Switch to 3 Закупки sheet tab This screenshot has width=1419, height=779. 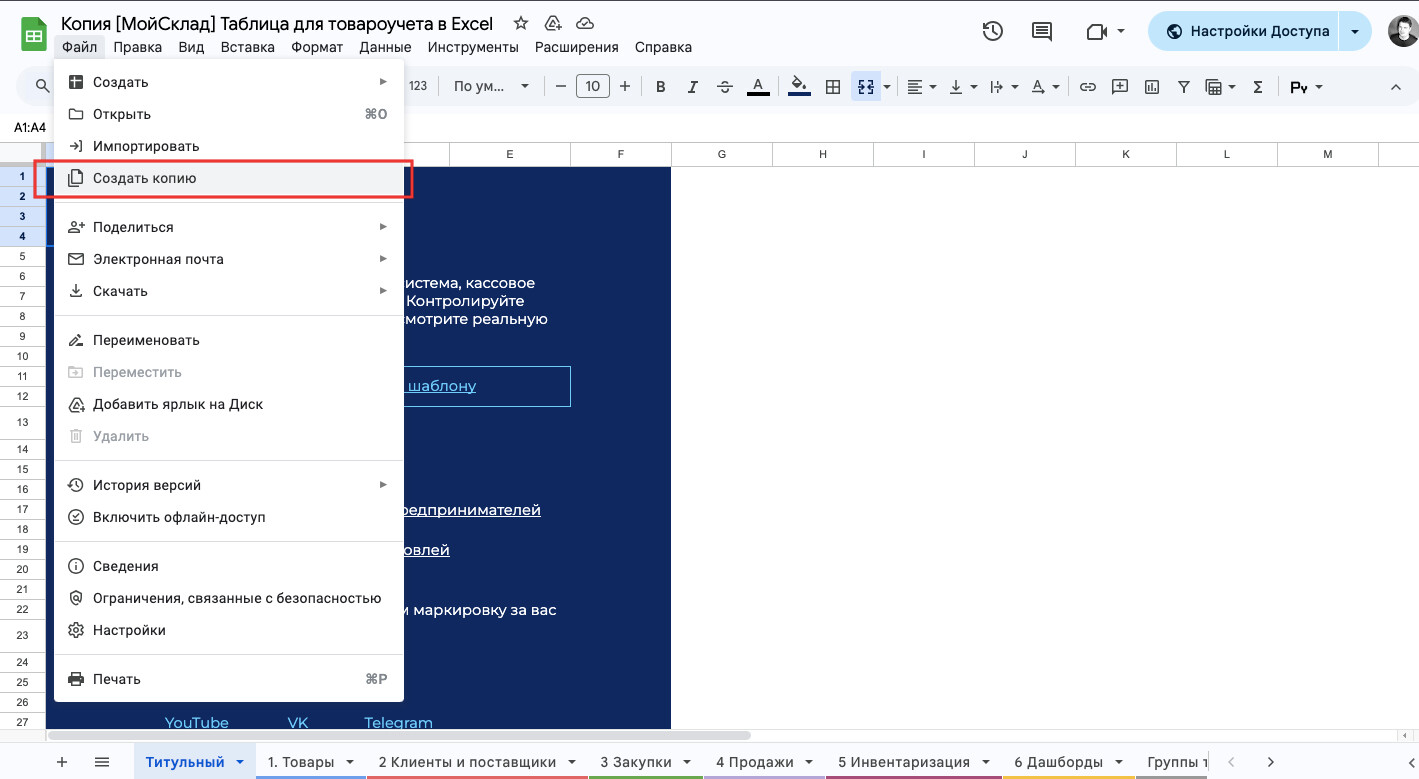pyautogui.click(x=646, y=762)
